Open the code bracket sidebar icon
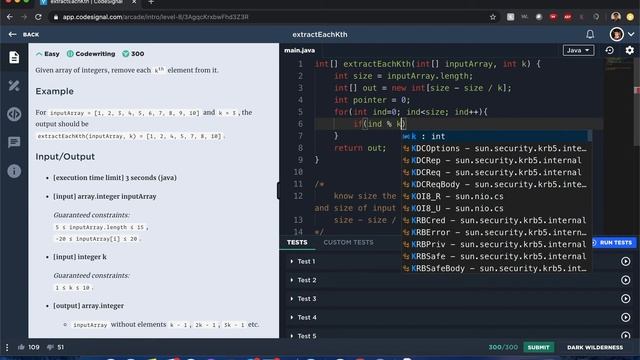 (14, 114)
